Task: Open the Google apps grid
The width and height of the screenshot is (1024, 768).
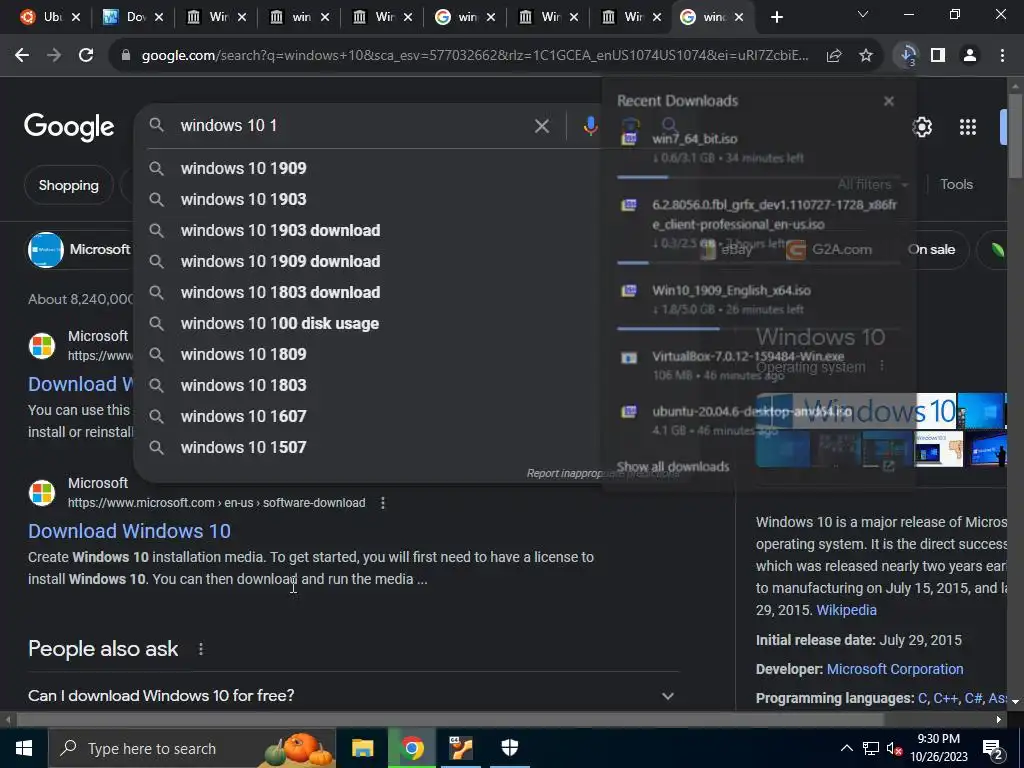Action: (x=968, y=127)
